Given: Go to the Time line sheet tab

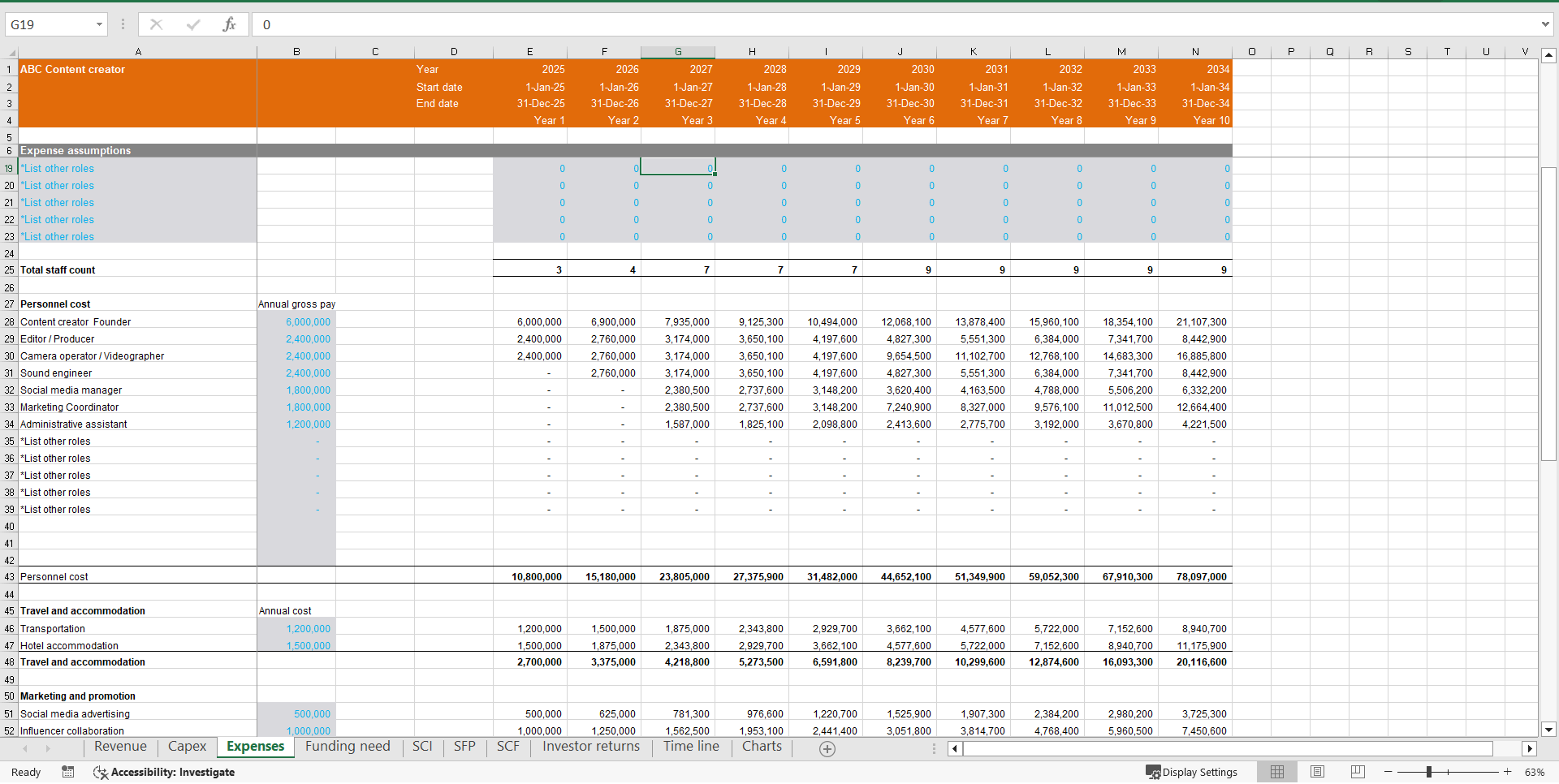Looking at the screenshot, I should point(691,747).
